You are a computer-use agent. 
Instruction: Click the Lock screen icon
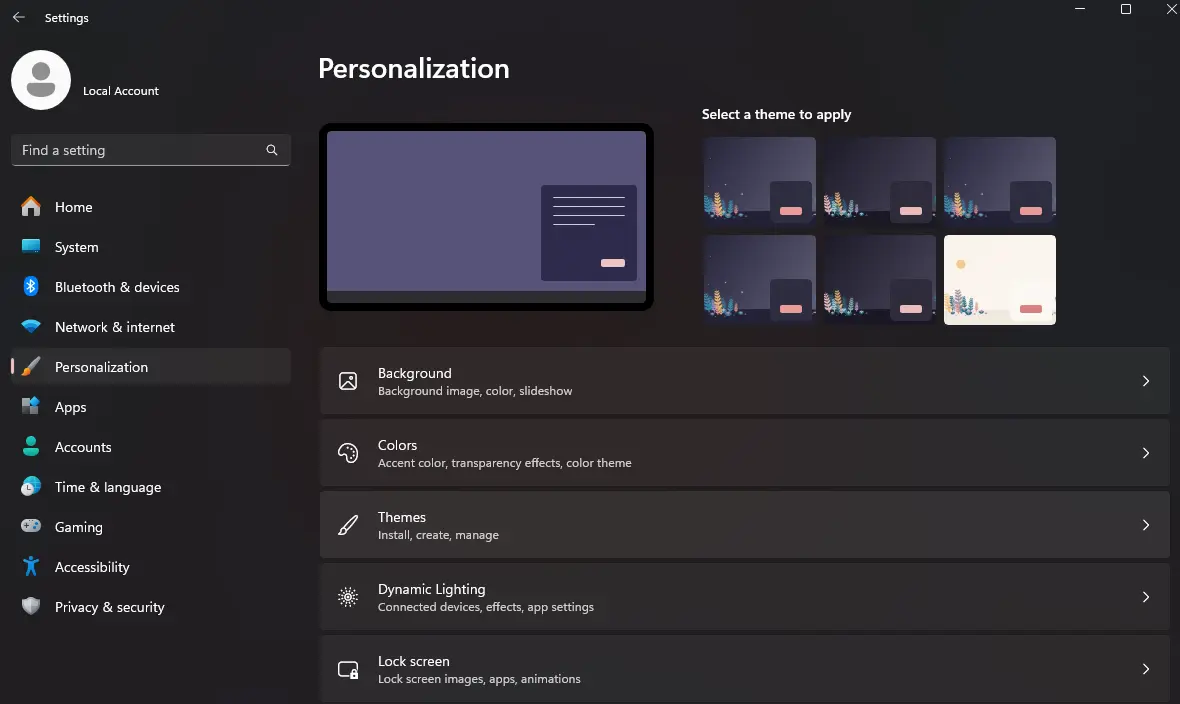point(348,669)
